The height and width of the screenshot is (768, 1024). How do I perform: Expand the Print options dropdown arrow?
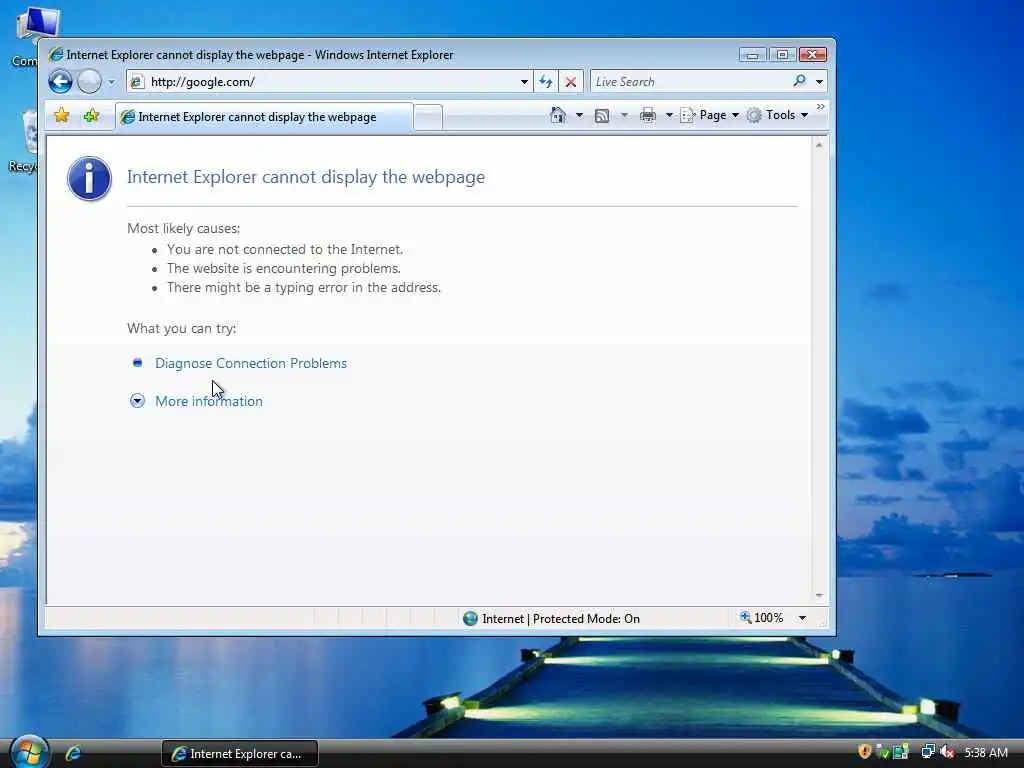click(669, 116)
